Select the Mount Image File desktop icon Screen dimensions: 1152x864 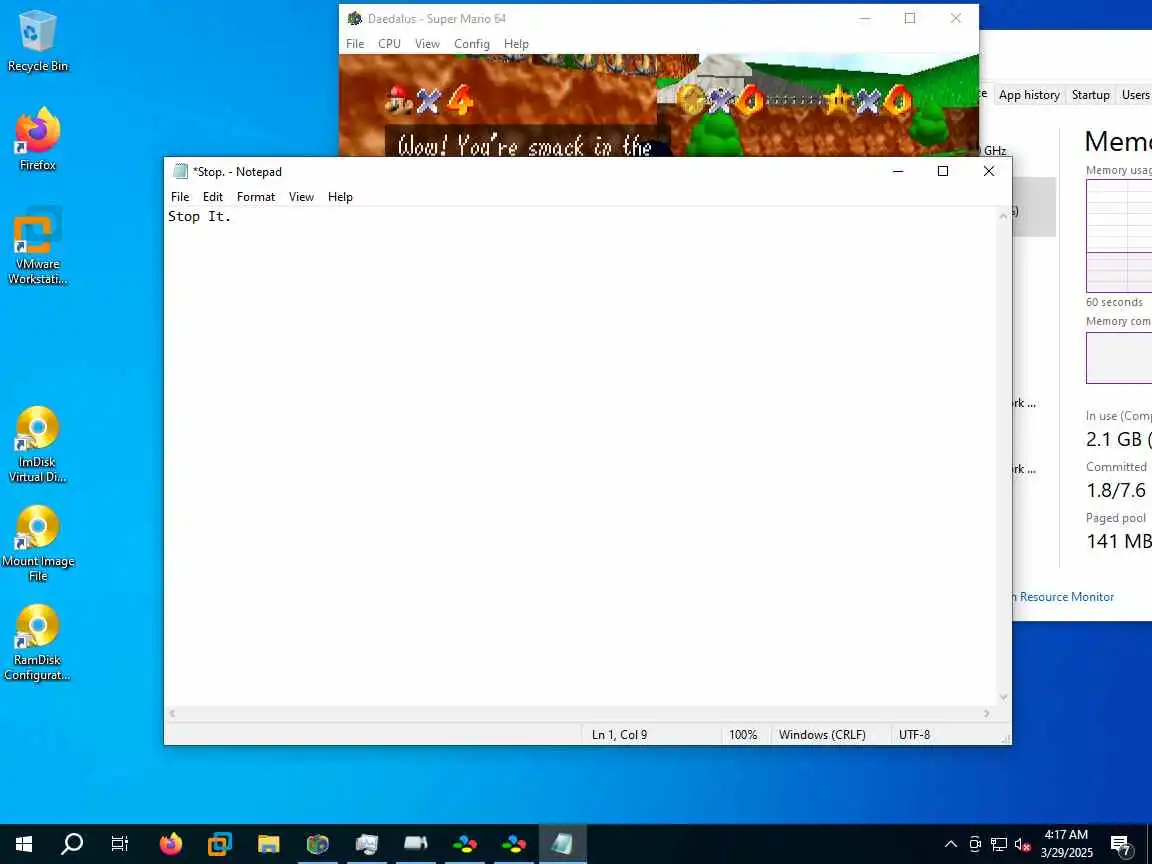pos(37,544)
